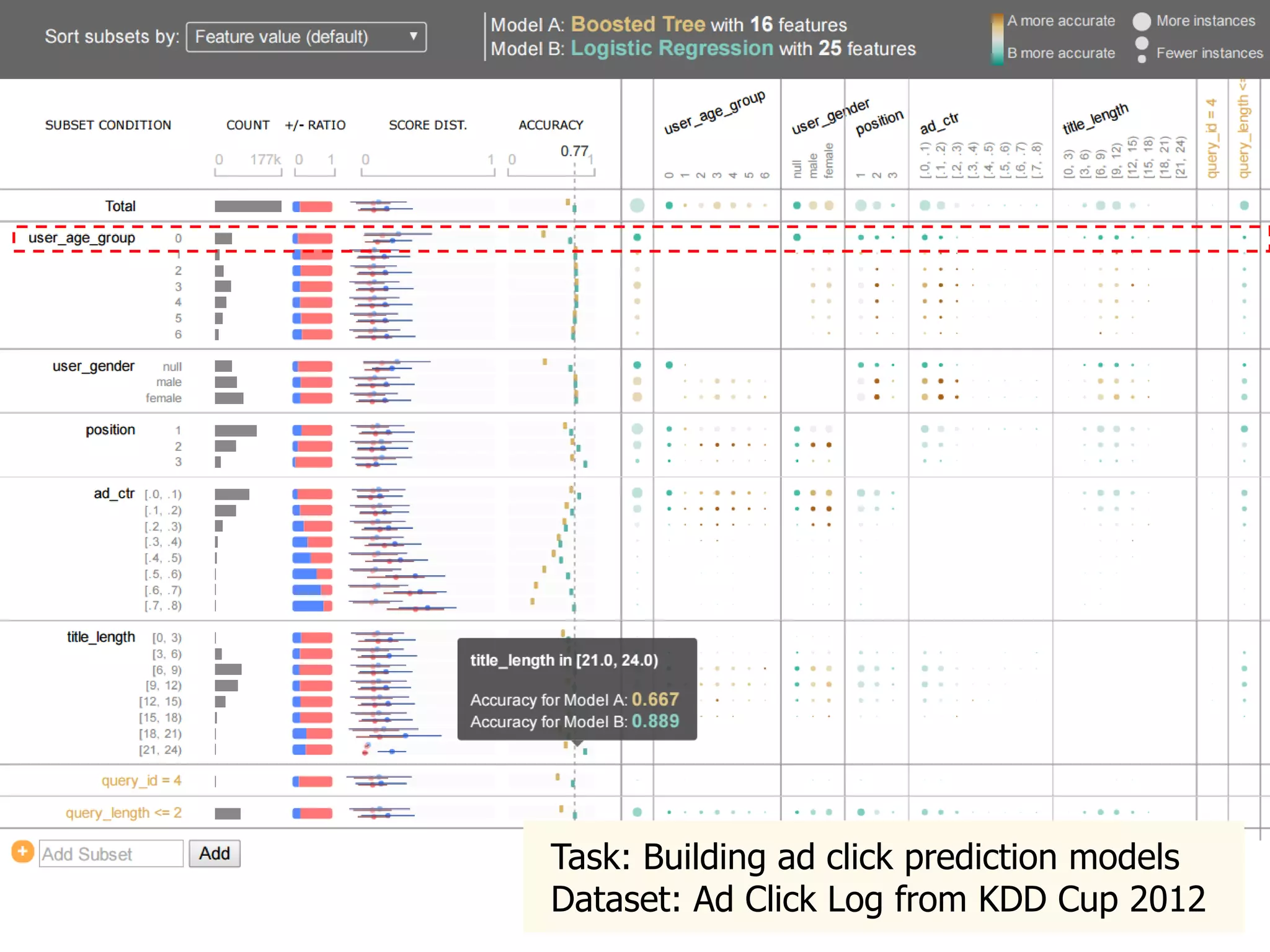Select the query_length <= 2 subset
This screenshot has height=952, width=1270.
(x=123, y=813)
